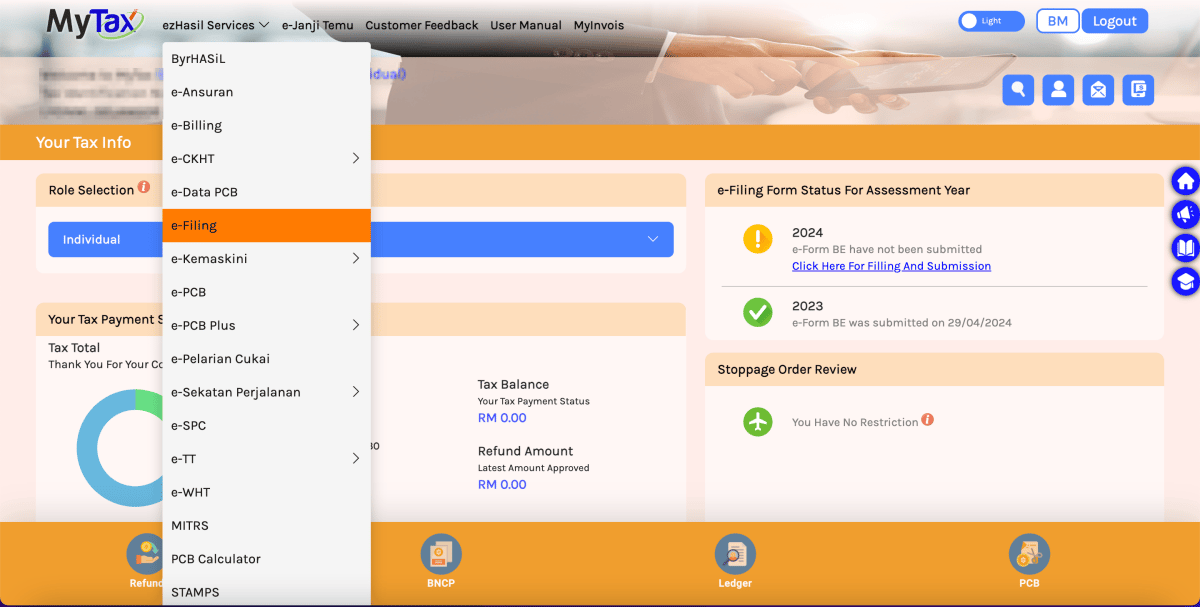Click the search icon button

pyautogui.click(x=1018, y=90)
